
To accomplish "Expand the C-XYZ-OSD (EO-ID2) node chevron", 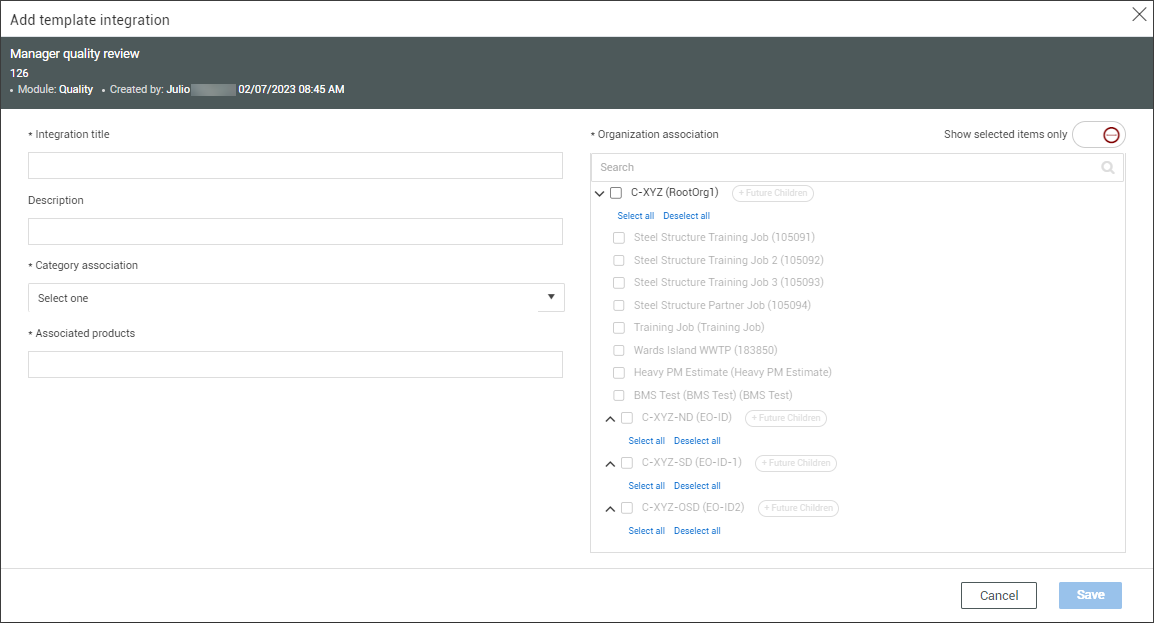I will pos(610,509).
